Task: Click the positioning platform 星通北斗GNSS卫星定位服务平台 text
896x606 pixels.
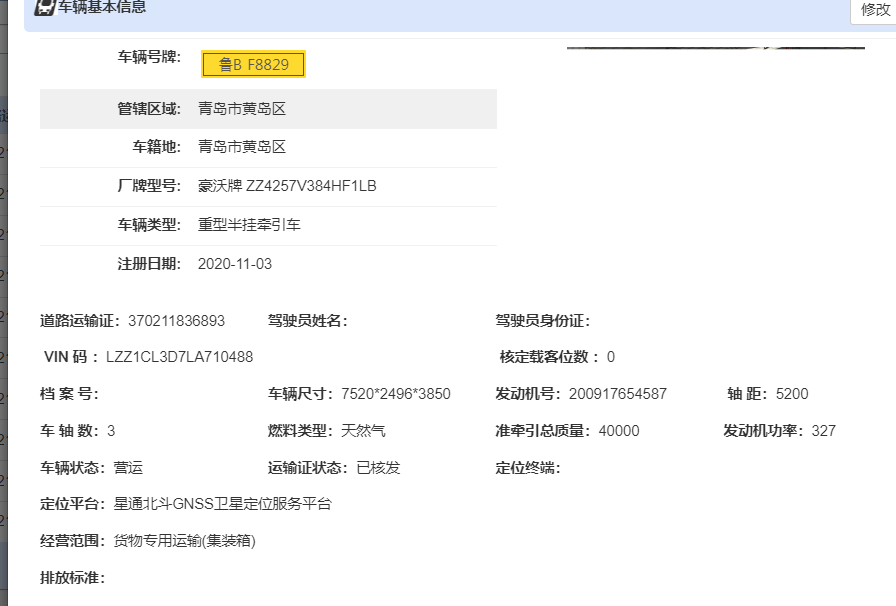Action: point(222,504)
